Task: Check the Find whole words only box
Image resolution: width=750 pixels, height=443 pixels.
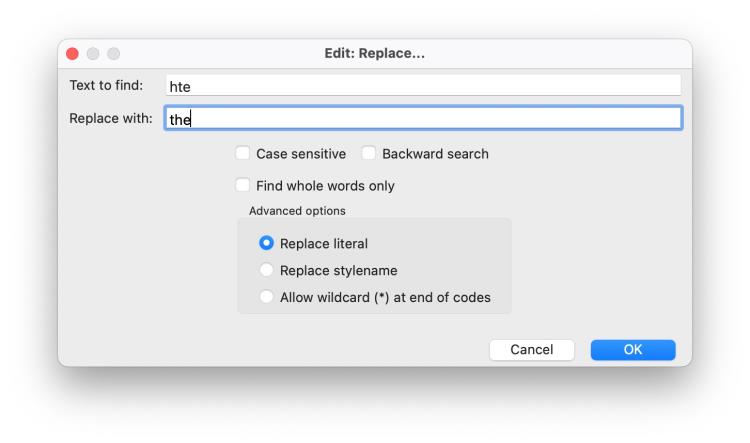Action: 243,186
